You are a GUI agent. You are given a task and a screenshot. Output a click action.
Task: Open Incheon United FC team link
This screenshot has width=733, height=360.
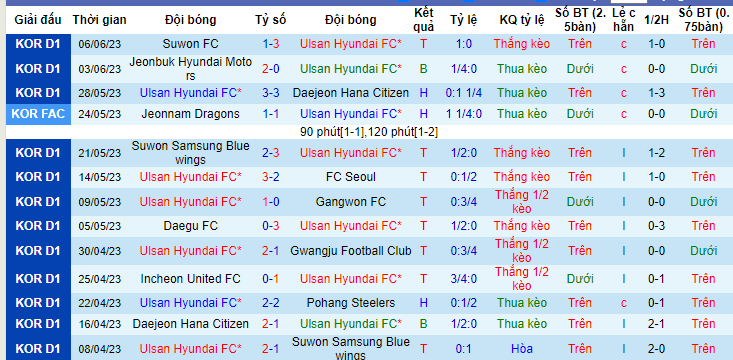coord(190,279)
